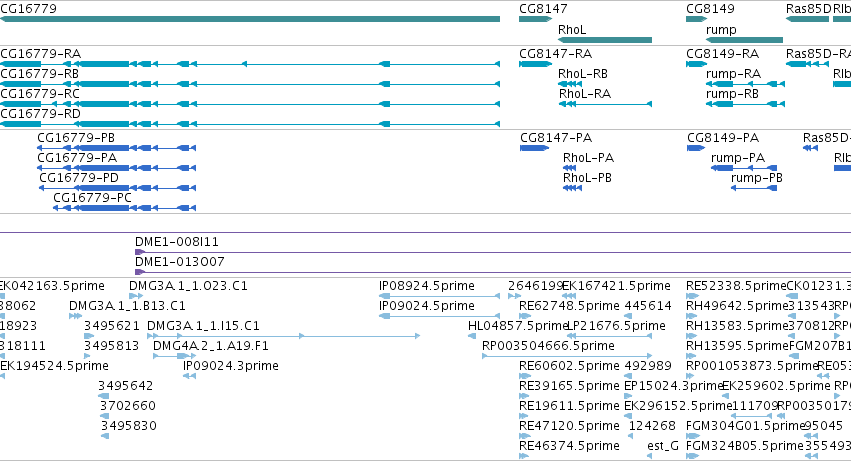Image resolution: width=851 pixels, height=461 pixels.
Task: Click EST RE46374.5prime
Action: [x=524, y=456]
